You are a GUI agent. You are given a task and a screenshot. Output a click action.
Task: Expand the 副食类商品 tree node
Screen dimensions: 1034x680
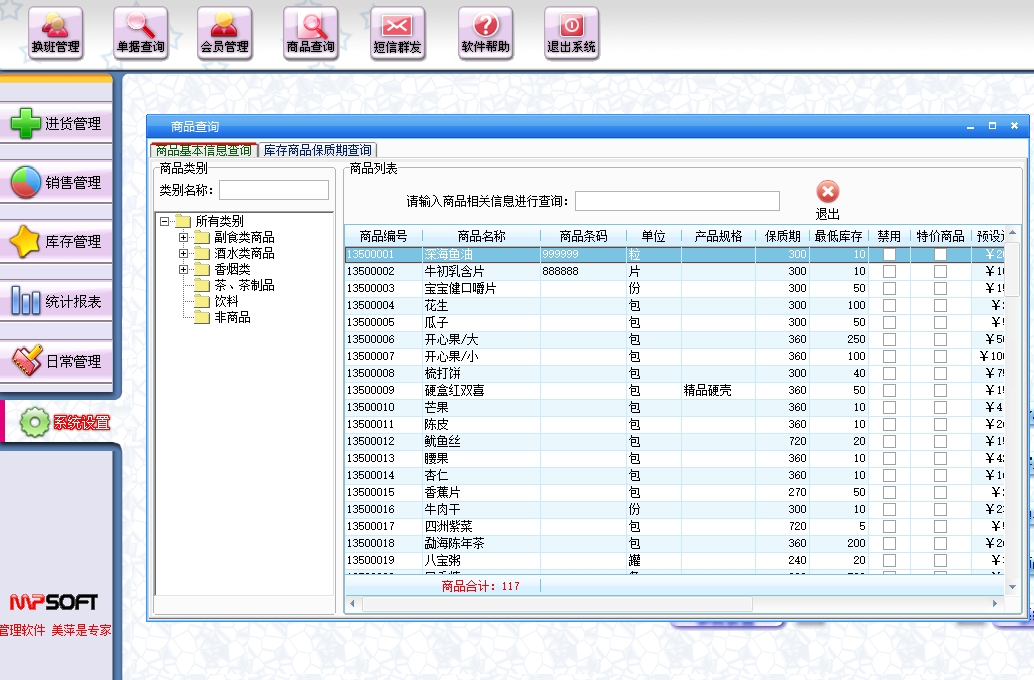click(184, 238)
